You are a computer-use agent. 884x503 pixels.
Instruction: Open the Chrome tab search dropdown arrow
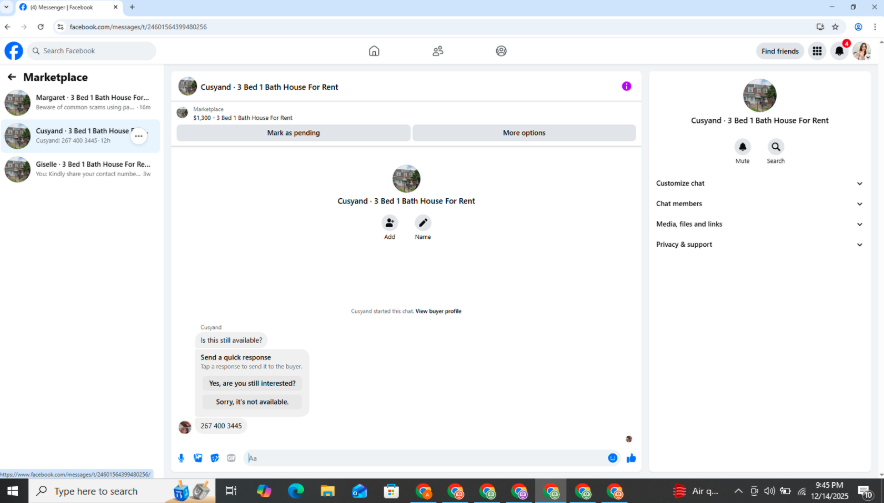[6, 7]
